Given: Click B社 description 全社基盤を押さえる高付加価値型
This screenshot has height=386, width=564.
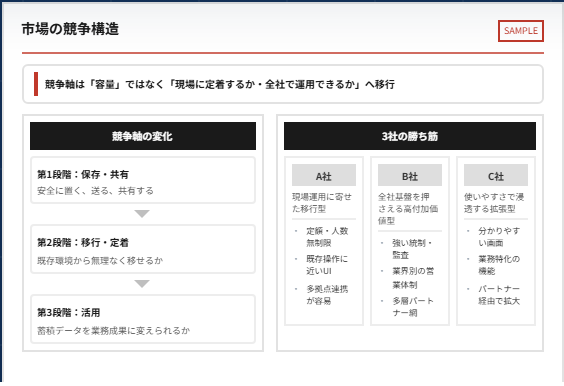Looking at the screenshot, I should click(408, 209).
